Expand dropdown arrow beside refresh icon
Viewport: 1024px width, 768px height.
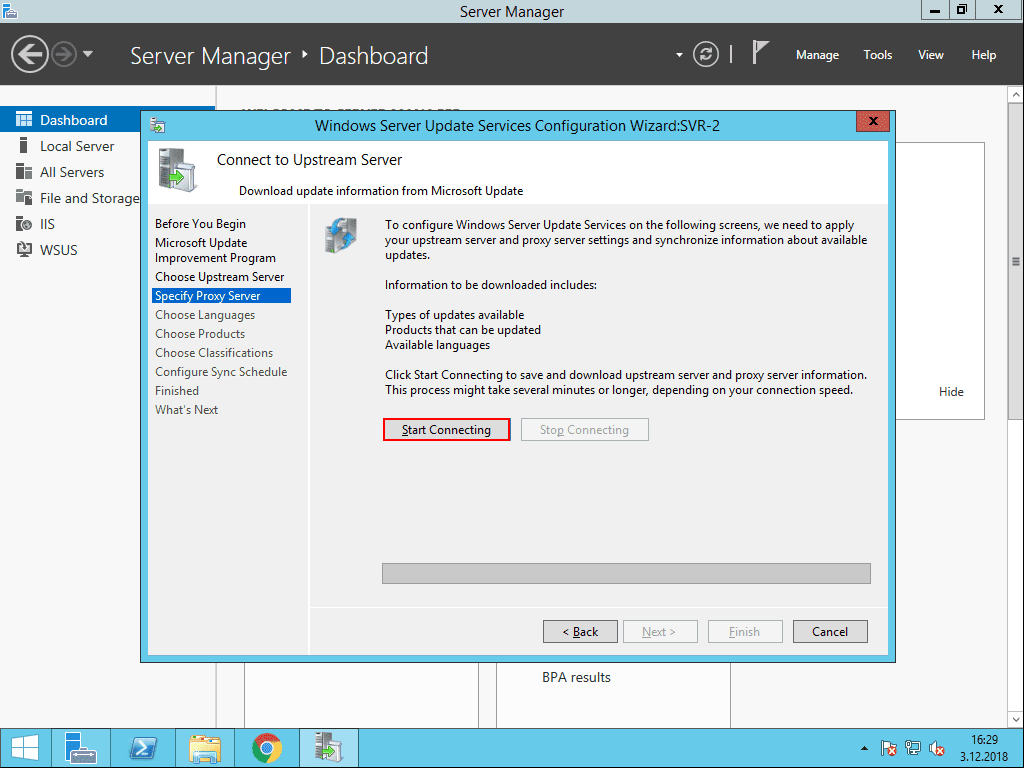[679, 55]
